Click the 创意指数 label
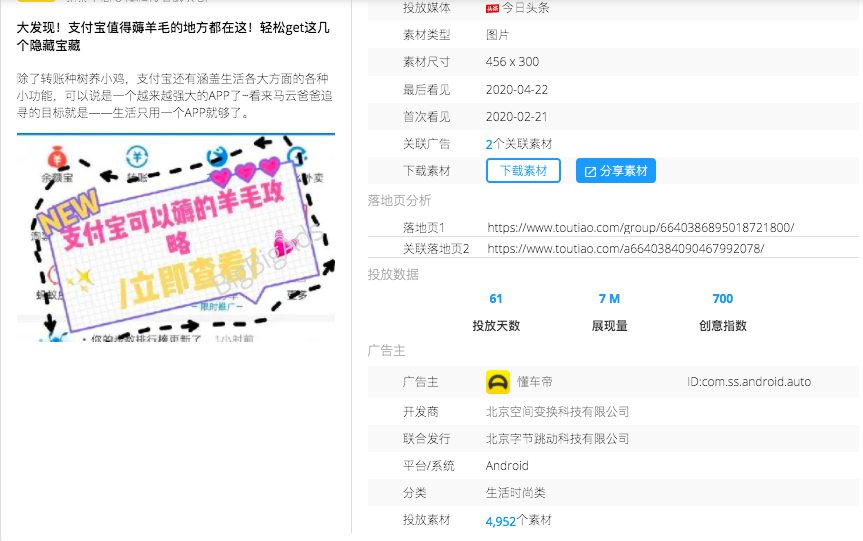Viewport: 863px width, 541px height. 723,326
